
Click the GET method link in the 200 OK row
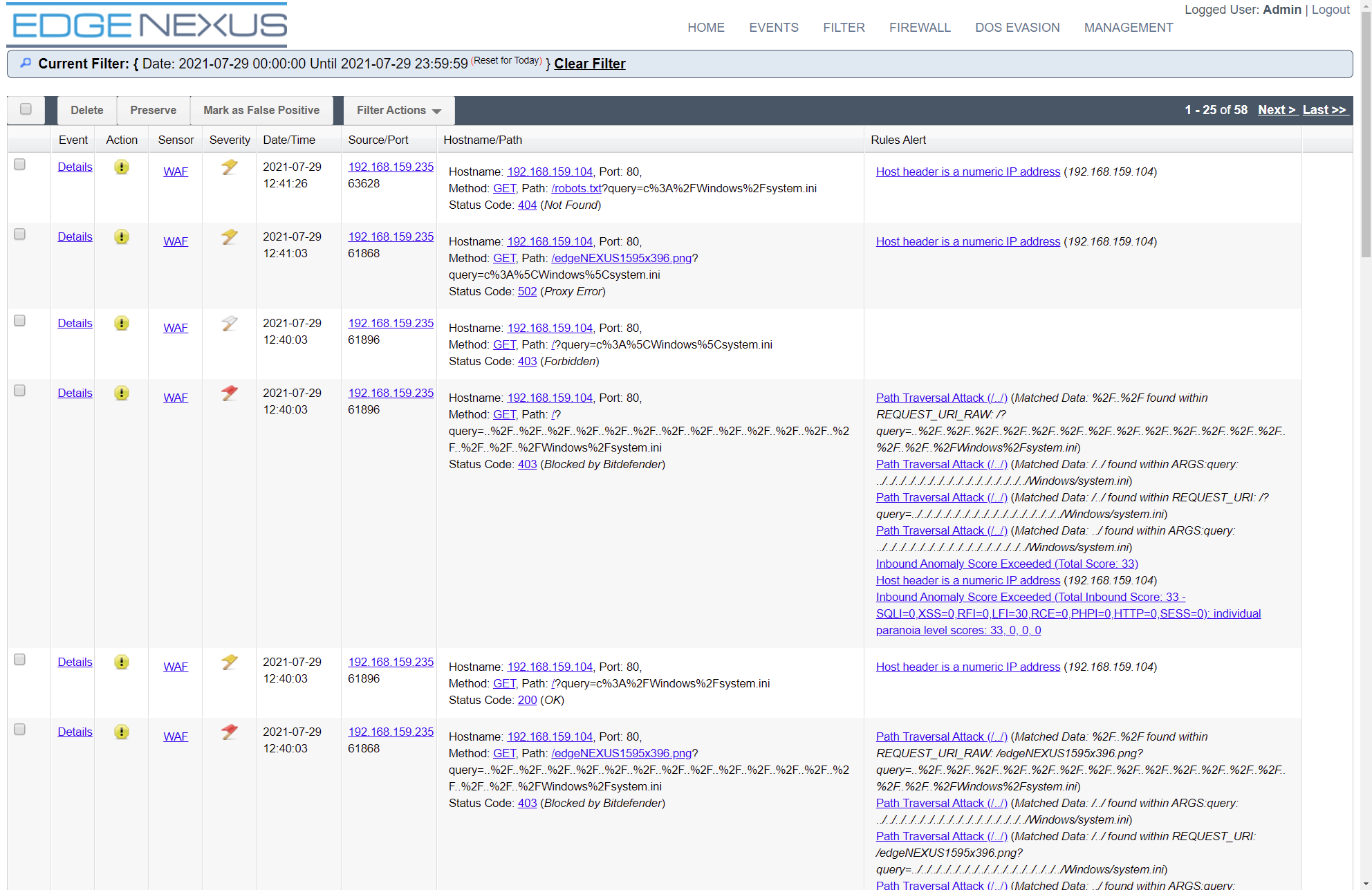[504, 683]
